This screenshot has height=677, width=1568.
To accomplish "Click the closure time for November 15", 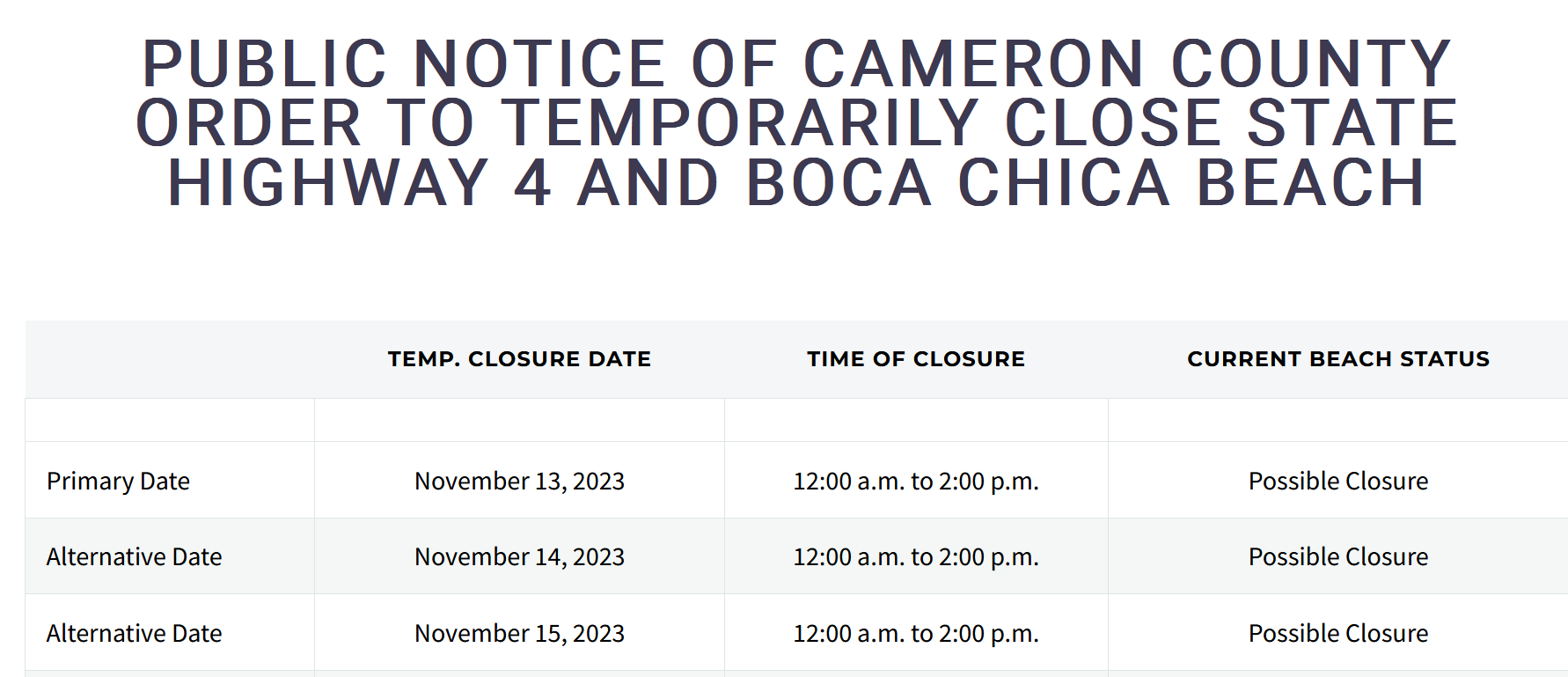I will pos(916,634).
